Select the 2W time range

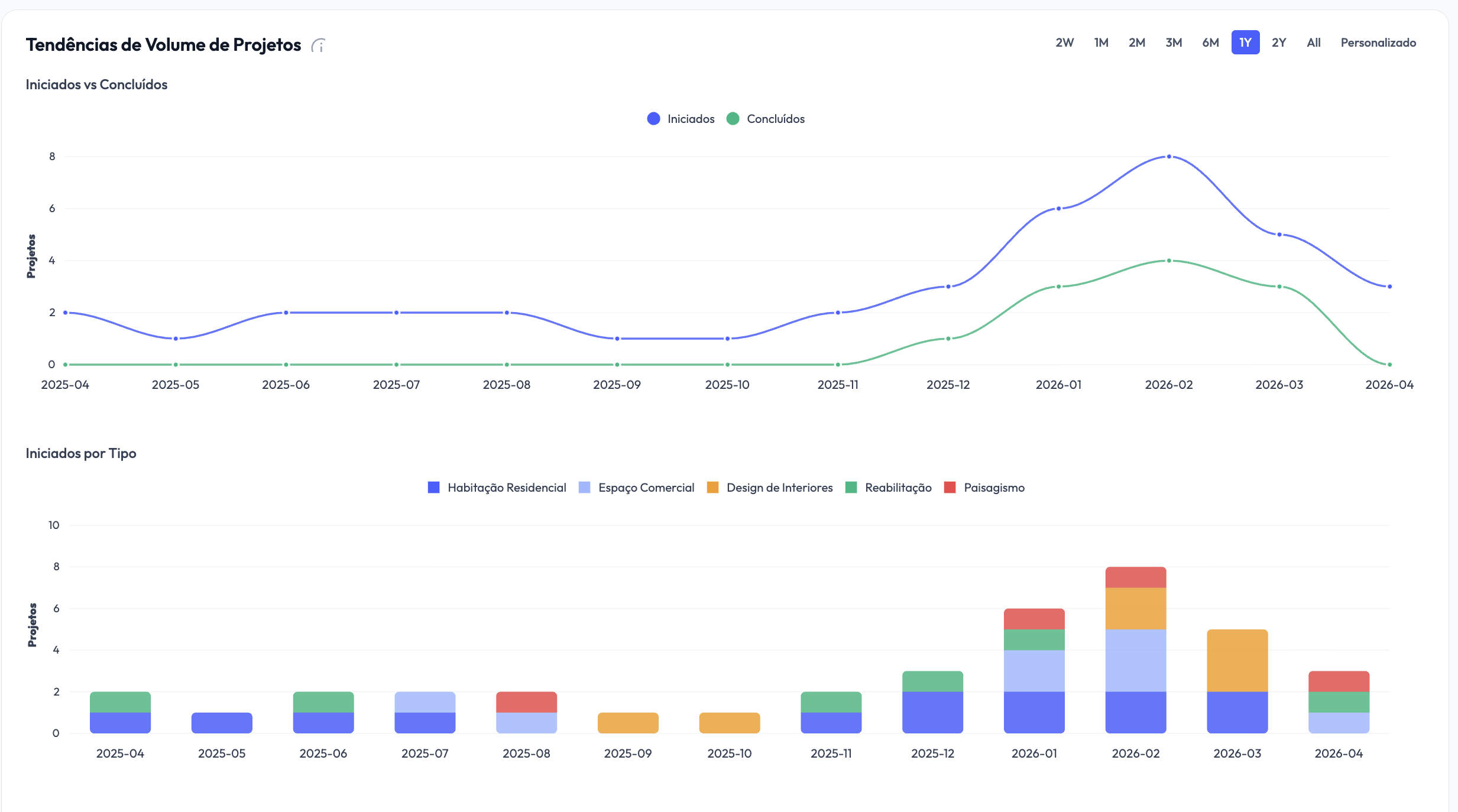[1064, 42]
